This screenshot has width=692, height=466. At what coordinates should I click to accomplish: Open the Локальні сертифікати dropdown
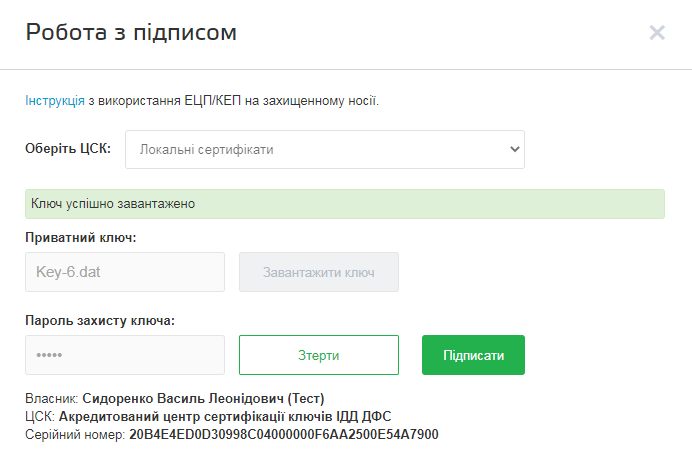click(324, 149)
